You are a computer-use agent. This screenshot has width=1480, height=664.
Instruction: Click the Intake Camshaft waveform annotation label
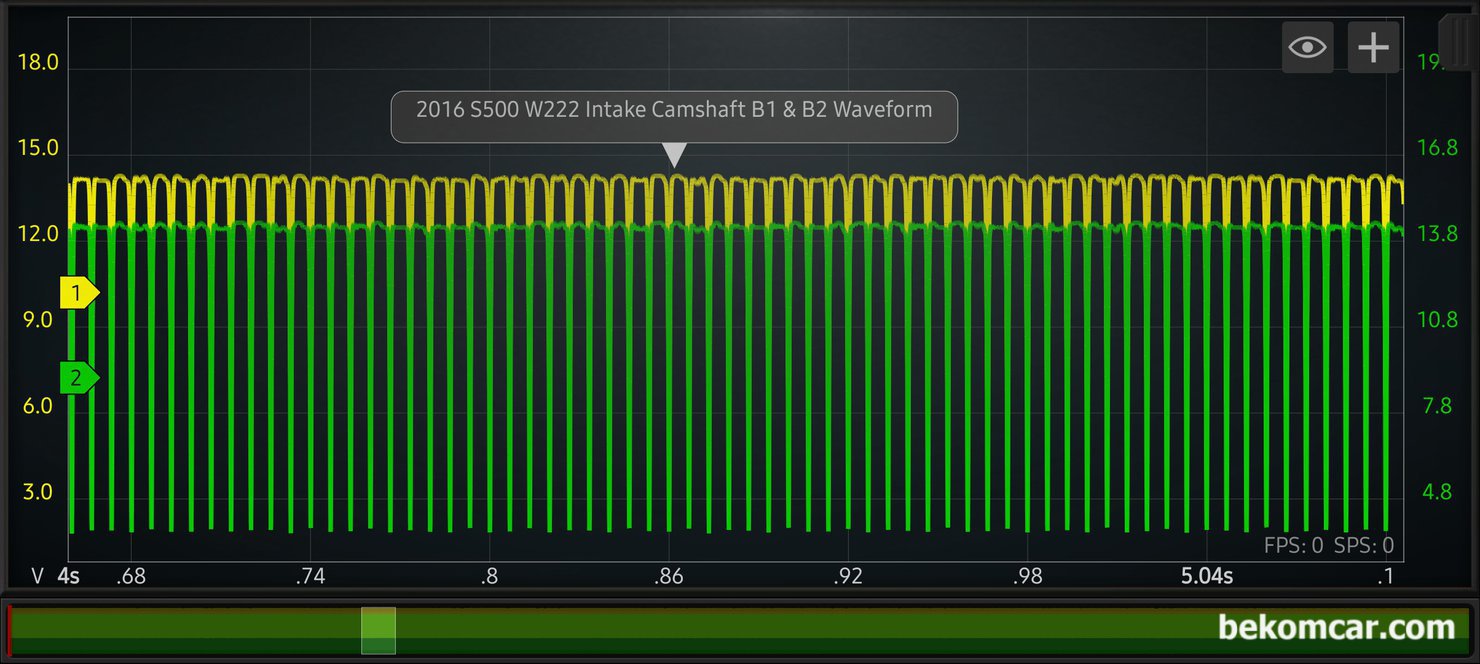coord(673,110)
